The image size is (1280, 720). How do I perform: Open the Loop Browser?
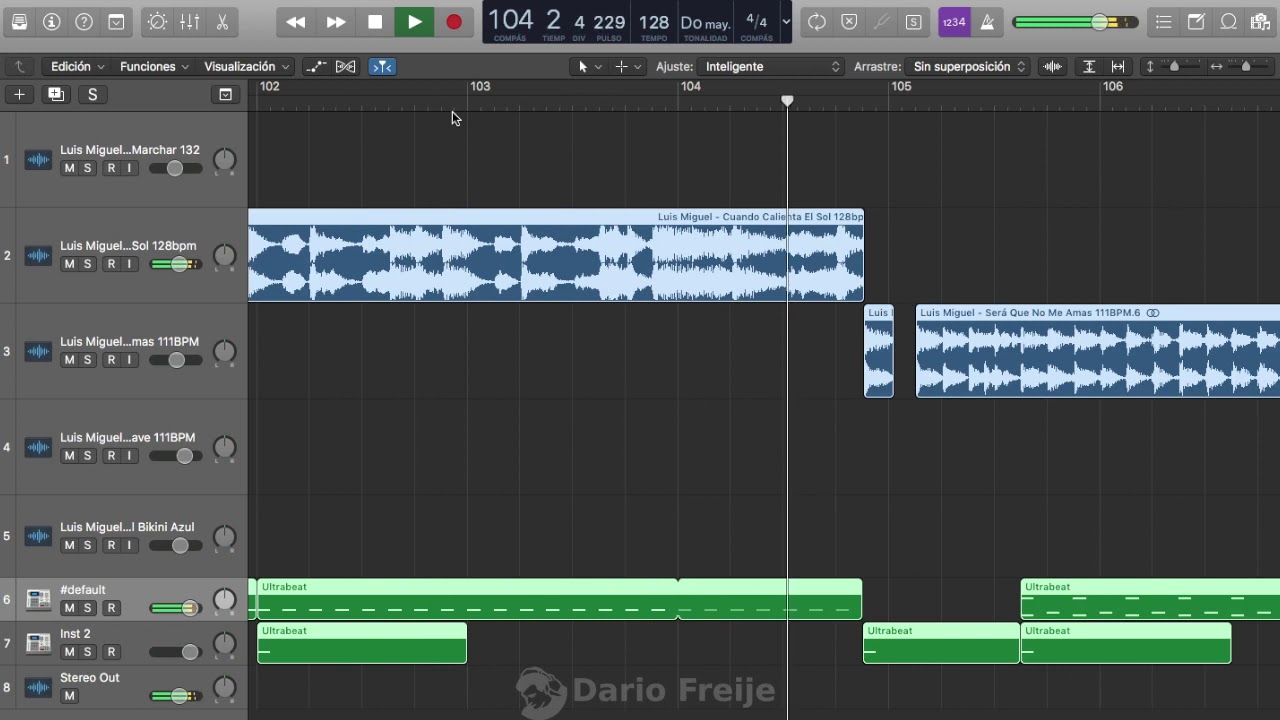[x=1229, y=22]
